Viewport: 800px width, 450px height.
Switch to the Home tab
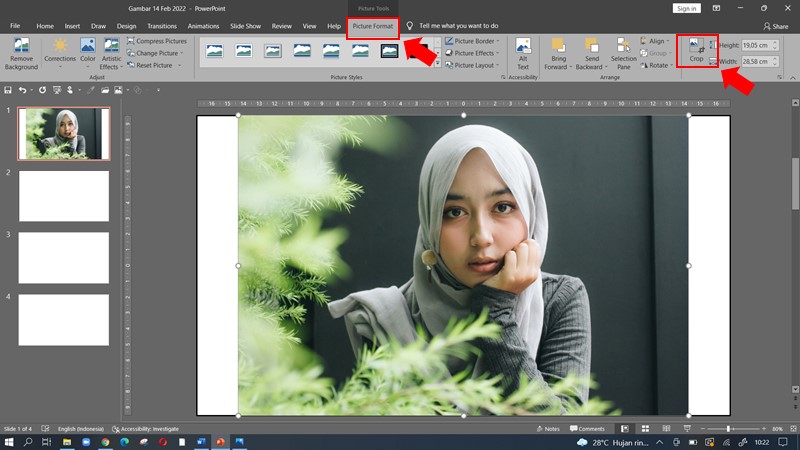(45, 26)
